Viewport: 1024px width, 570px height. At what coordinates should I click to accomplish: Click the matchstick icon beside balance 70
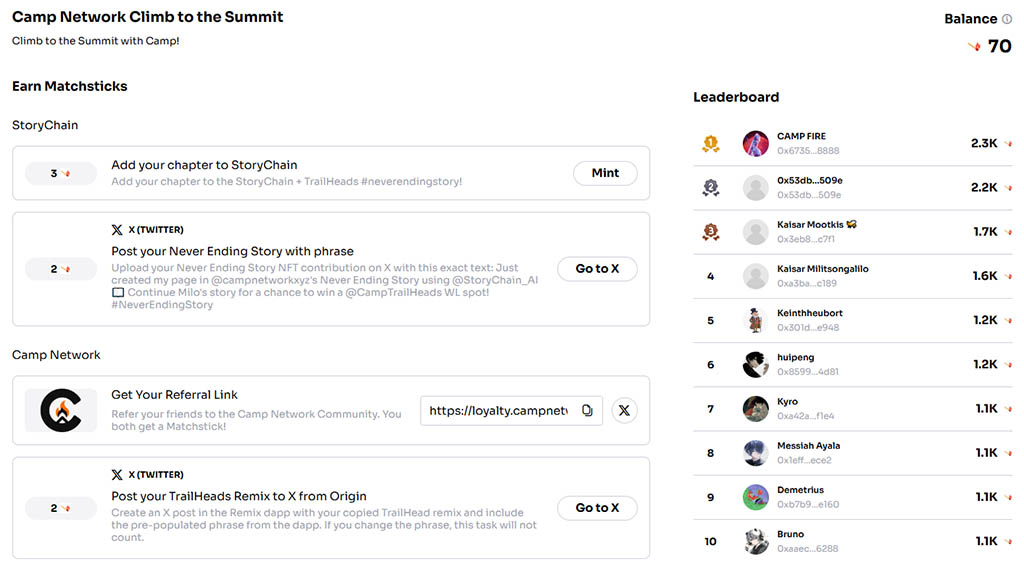click(974, 46)
